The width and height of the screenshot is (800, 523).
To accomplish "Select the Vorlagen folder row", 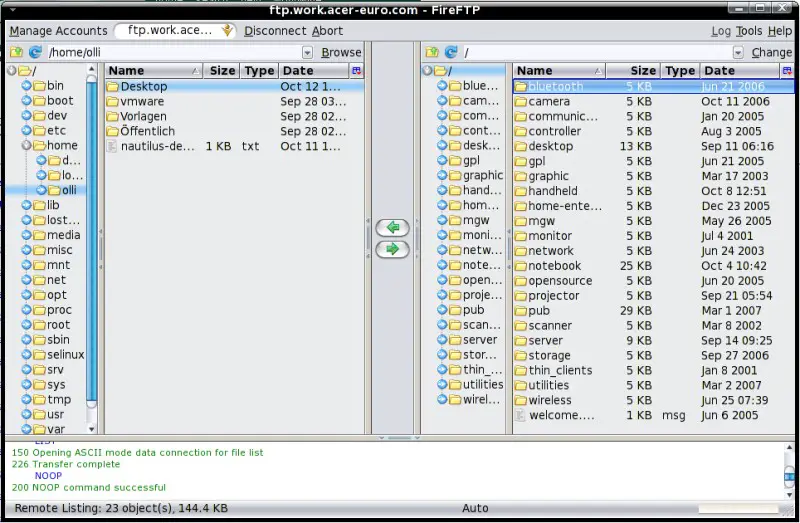I will point(235,116).
